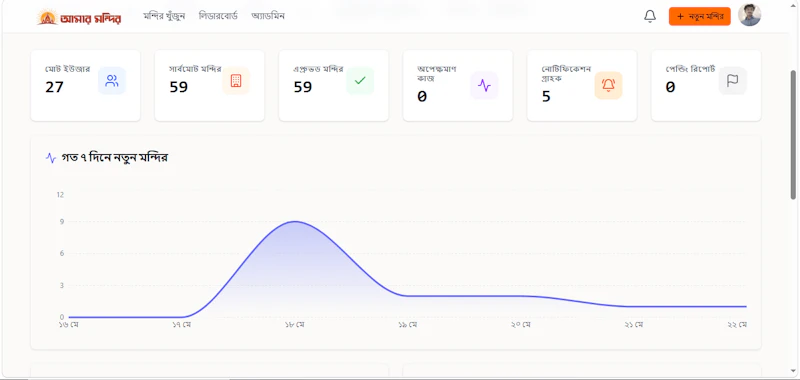
Task: Click the users icon in মোট ইউজার card
Action: pos(112,81)
